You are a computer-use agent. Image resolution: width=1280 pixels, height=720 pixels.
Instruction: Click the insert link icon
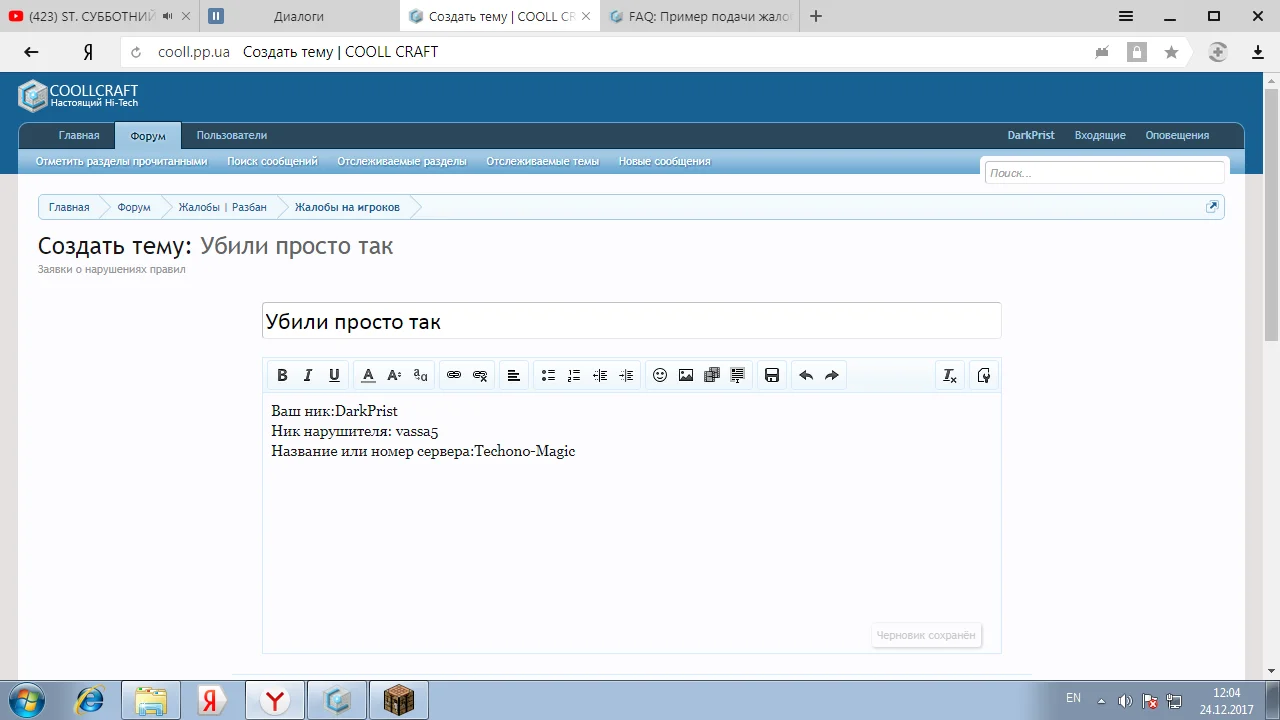pyautogui.click(x=454, y=375)
